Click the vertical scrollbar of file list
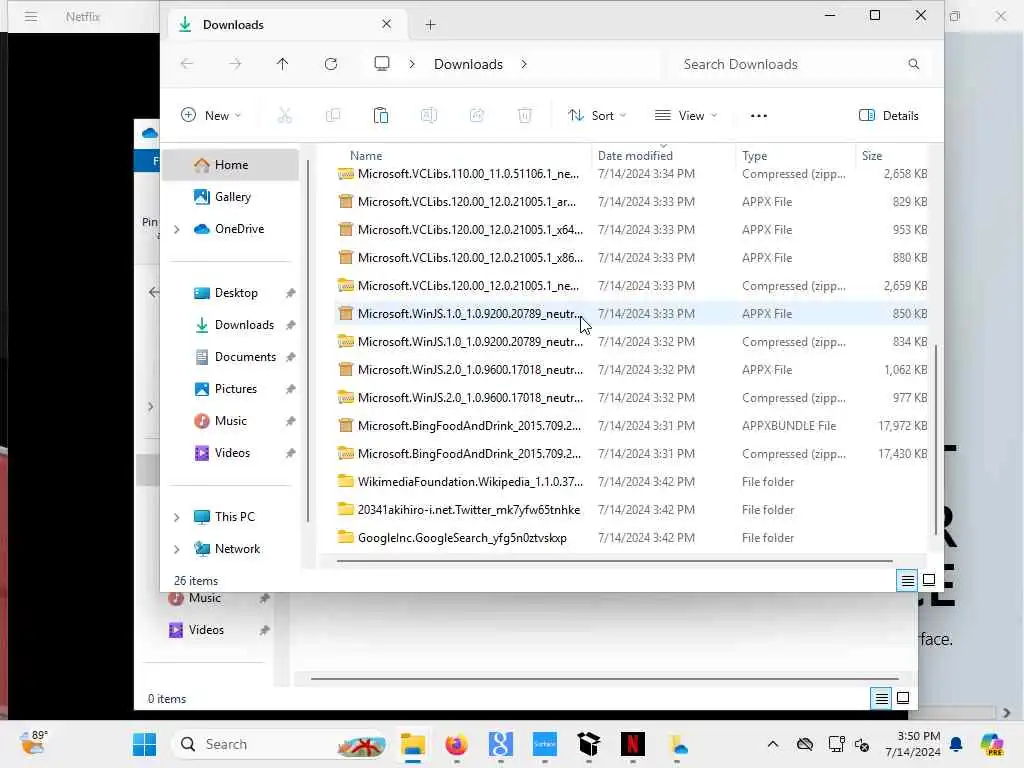 click(x=936, y=439)
